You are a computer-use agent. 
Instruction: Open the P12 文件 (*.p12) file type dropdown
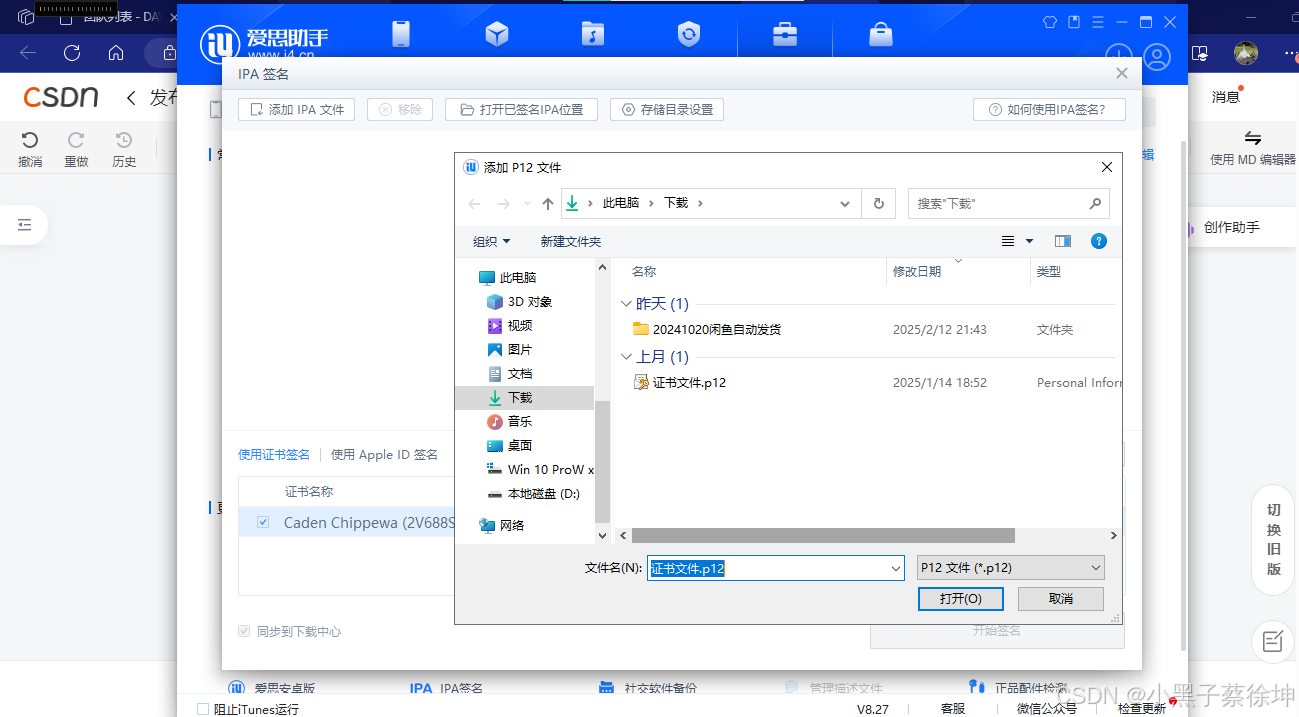1011,568
